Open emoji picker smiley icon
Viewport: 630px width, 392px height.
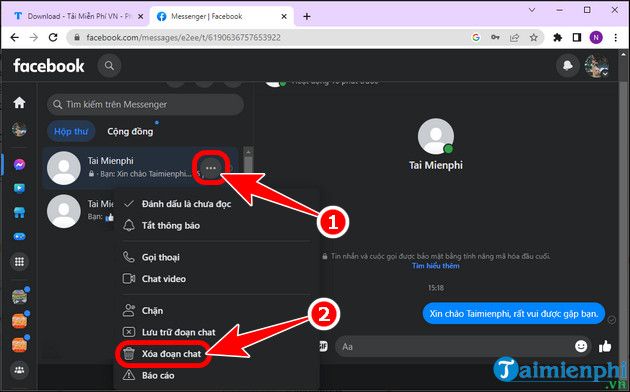pos(581,346)
